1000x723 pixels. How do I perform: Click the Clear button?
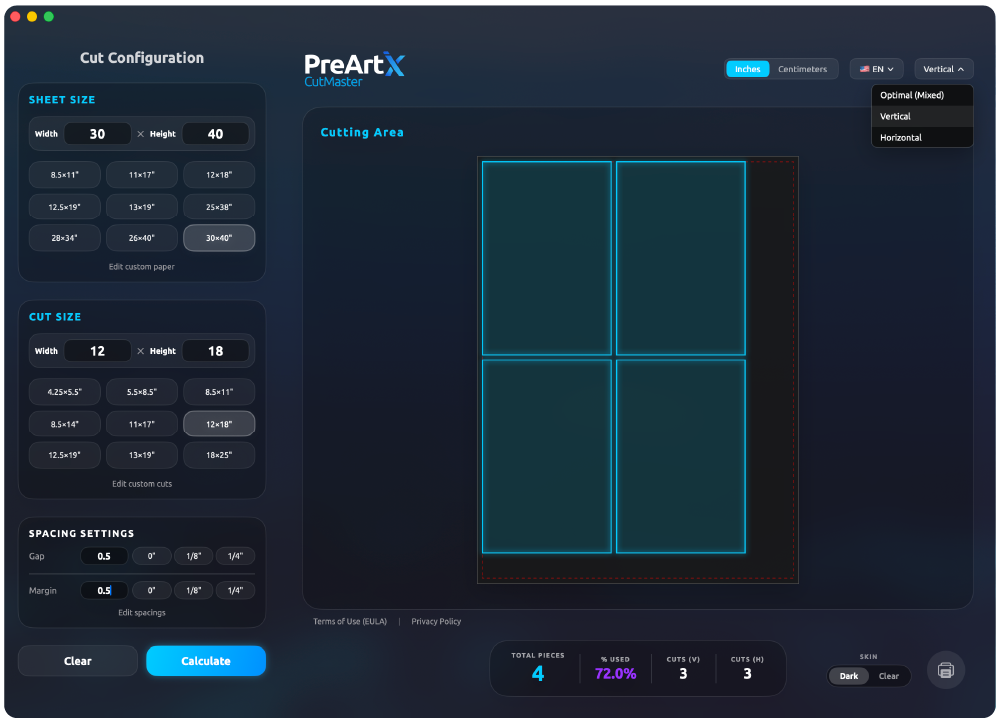(77, 660)
